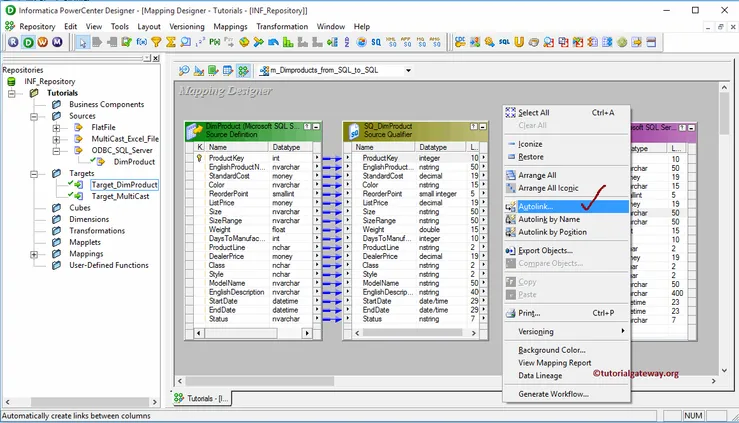Switch to the Tutorials workspace tab
This screenshot has width=739, height=423.
(201, 399)
